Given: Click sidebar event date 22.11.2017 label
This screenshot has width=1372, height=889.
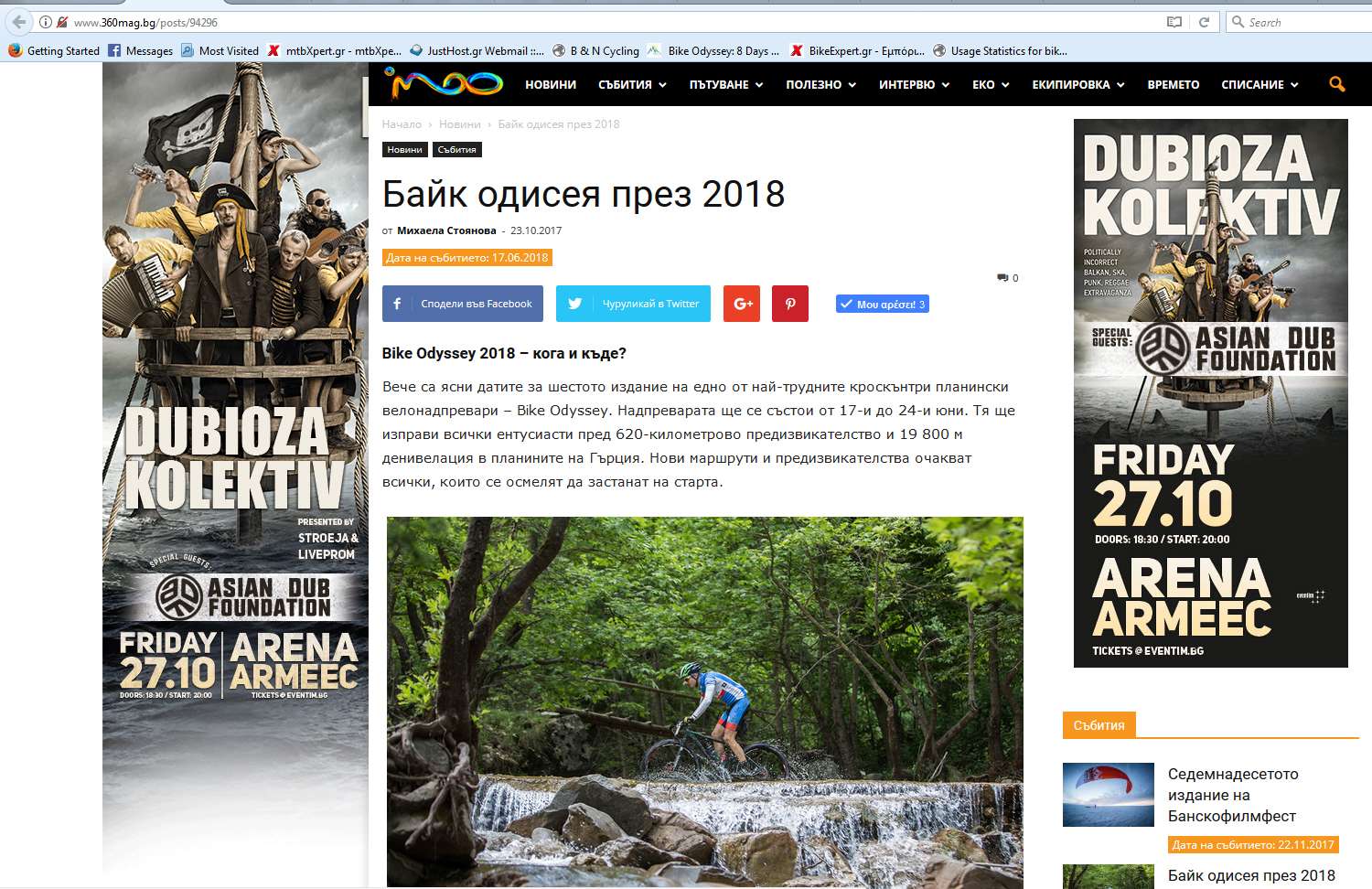Looking at the screenshot, I should [x=1253, y=845].
